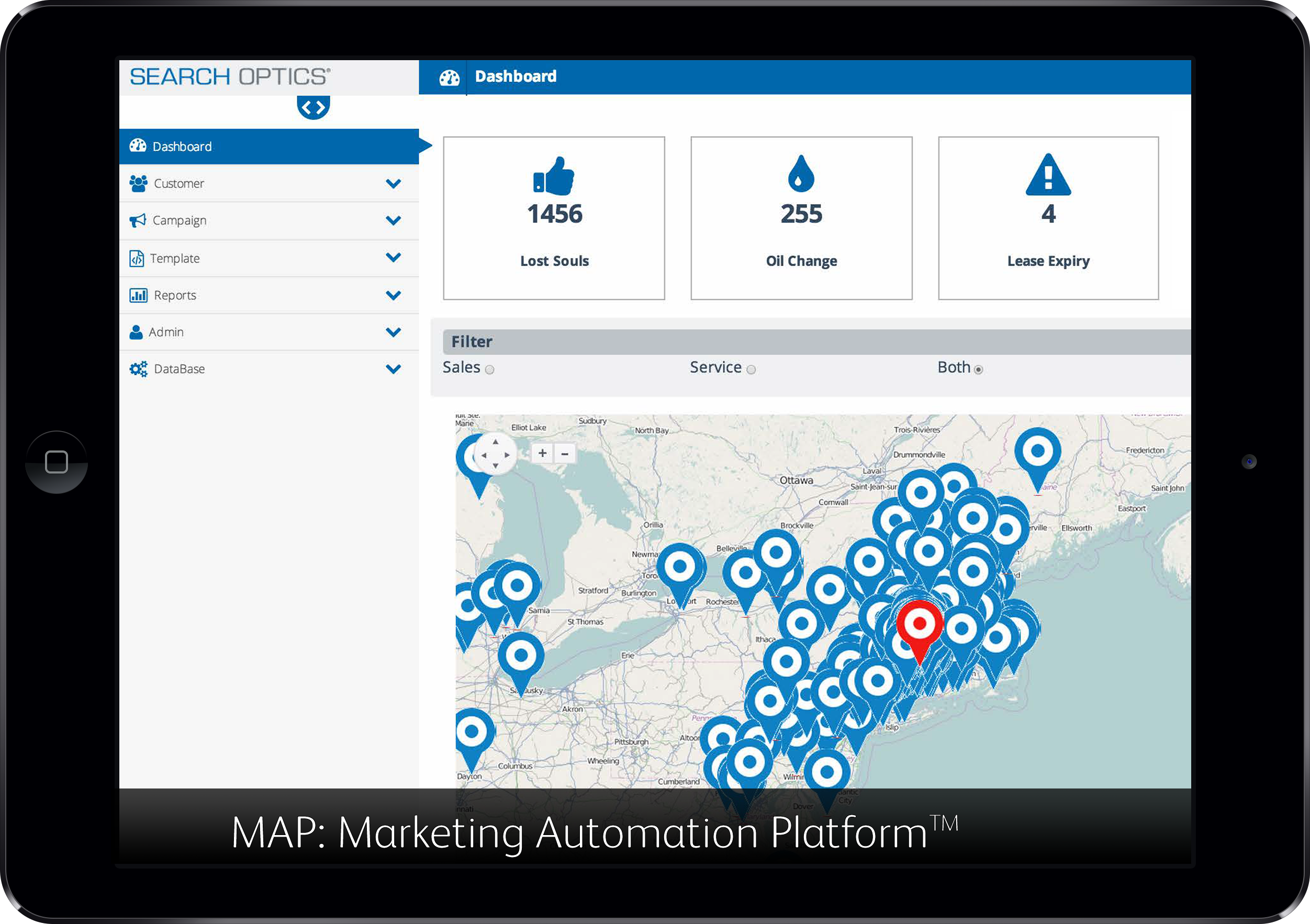This screenshot has width=1310, height=924.
Task: Click the Dashboard gauge icon in sidebar
Action: [138, 146]
